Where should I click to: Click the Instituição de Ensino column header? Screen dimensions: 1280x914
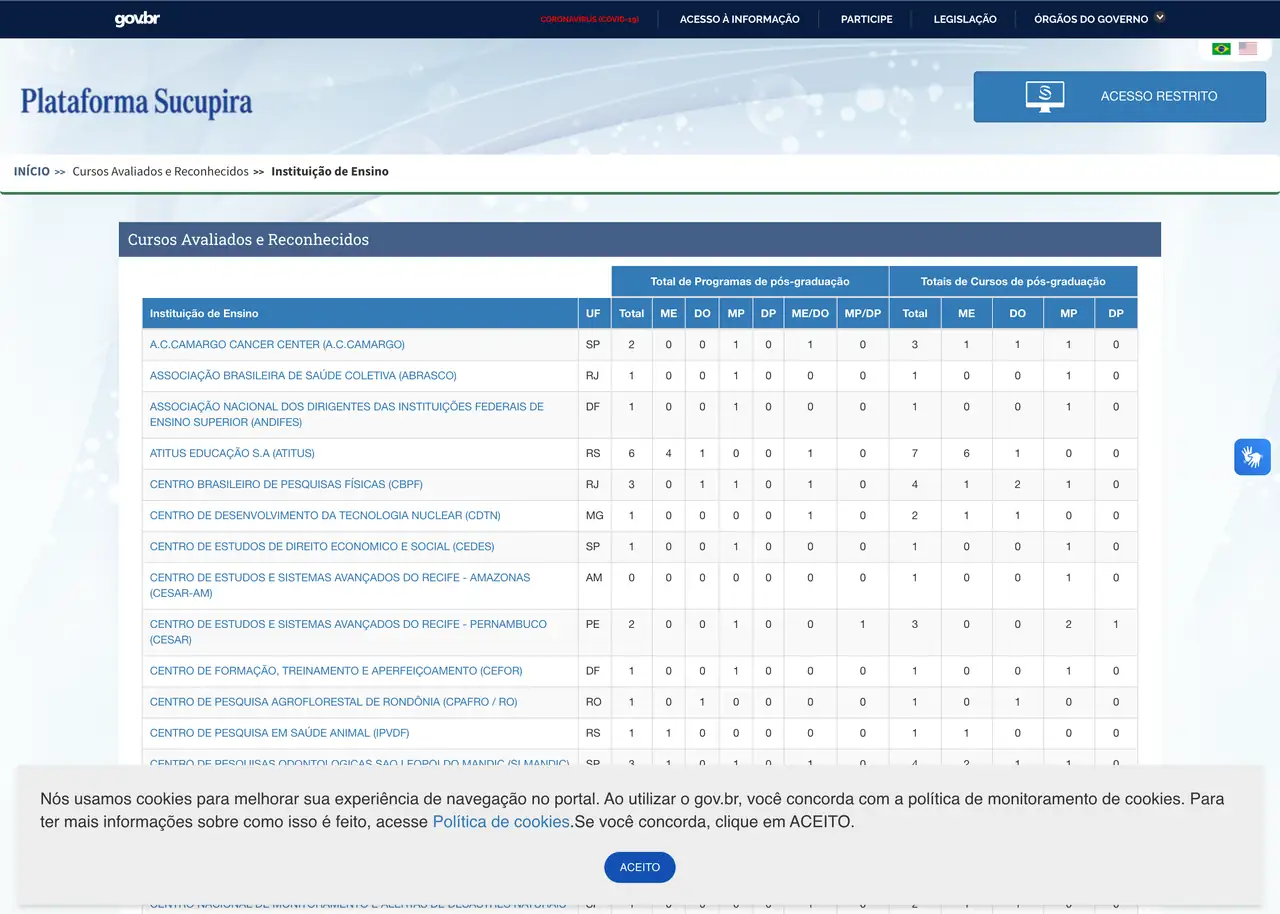[360, 313]
